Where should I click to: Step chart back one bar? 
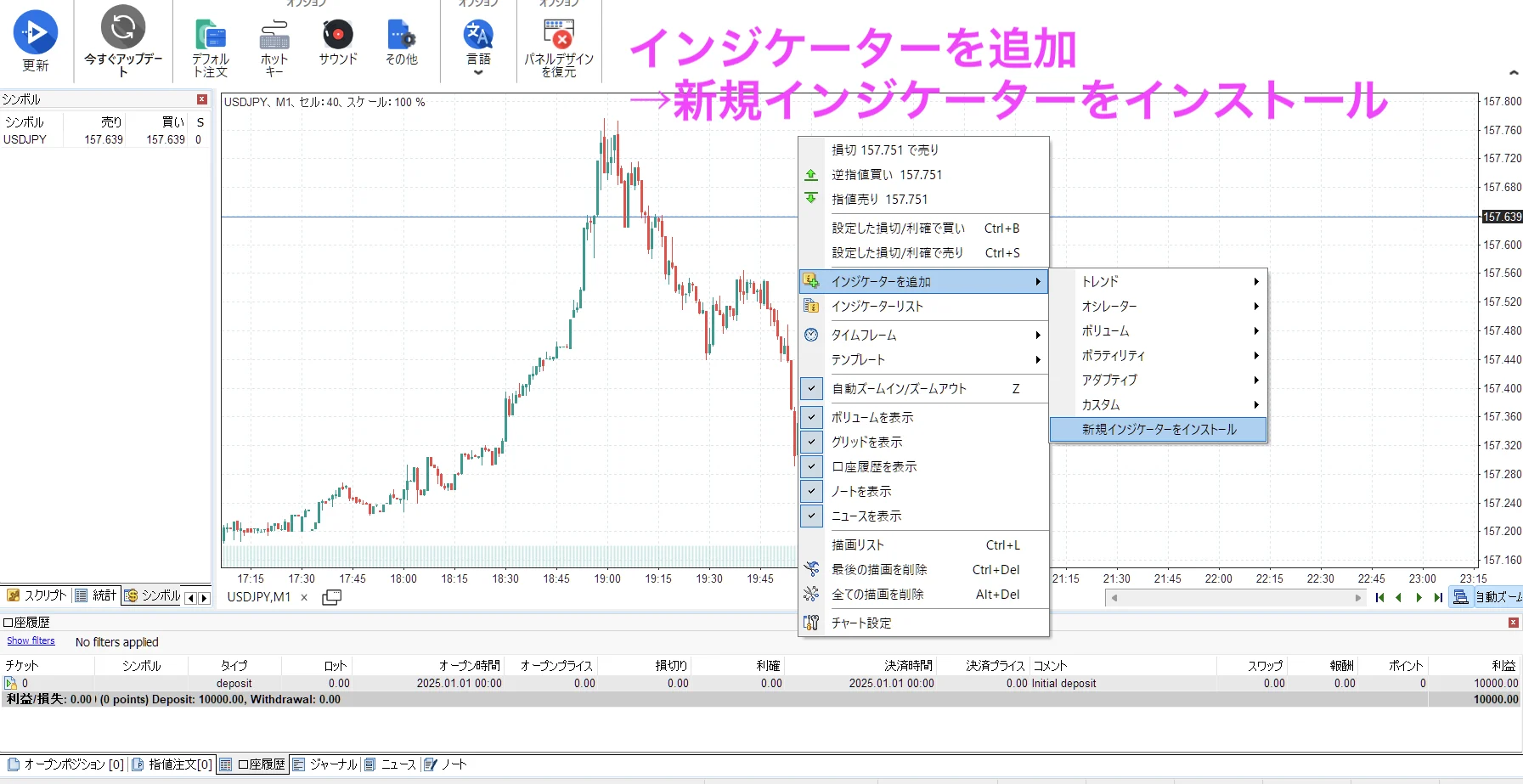(1398, 597)
